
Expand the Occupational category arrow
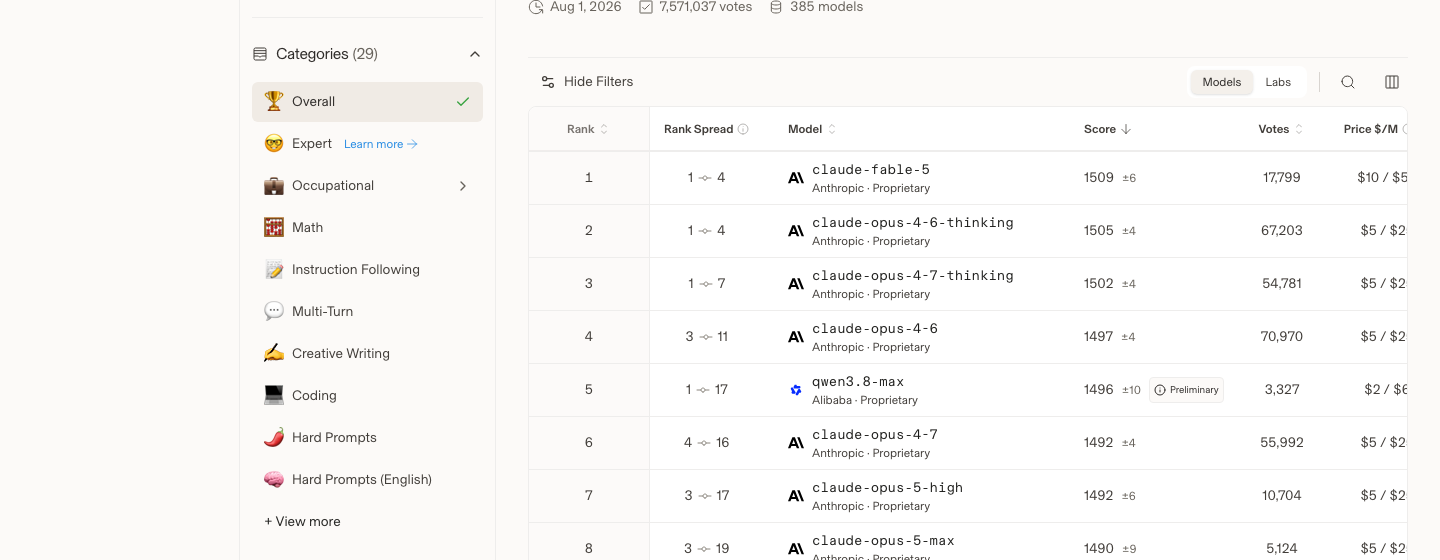click(x=463, y=186)
